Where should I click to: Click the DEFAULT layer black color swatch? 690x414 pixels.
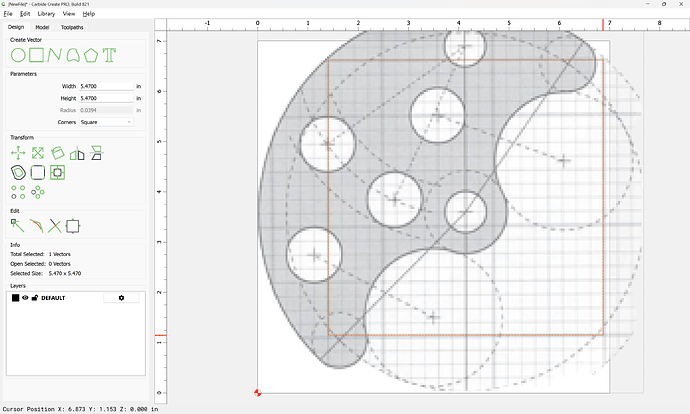pyautogui.click(x=15, y=298)
